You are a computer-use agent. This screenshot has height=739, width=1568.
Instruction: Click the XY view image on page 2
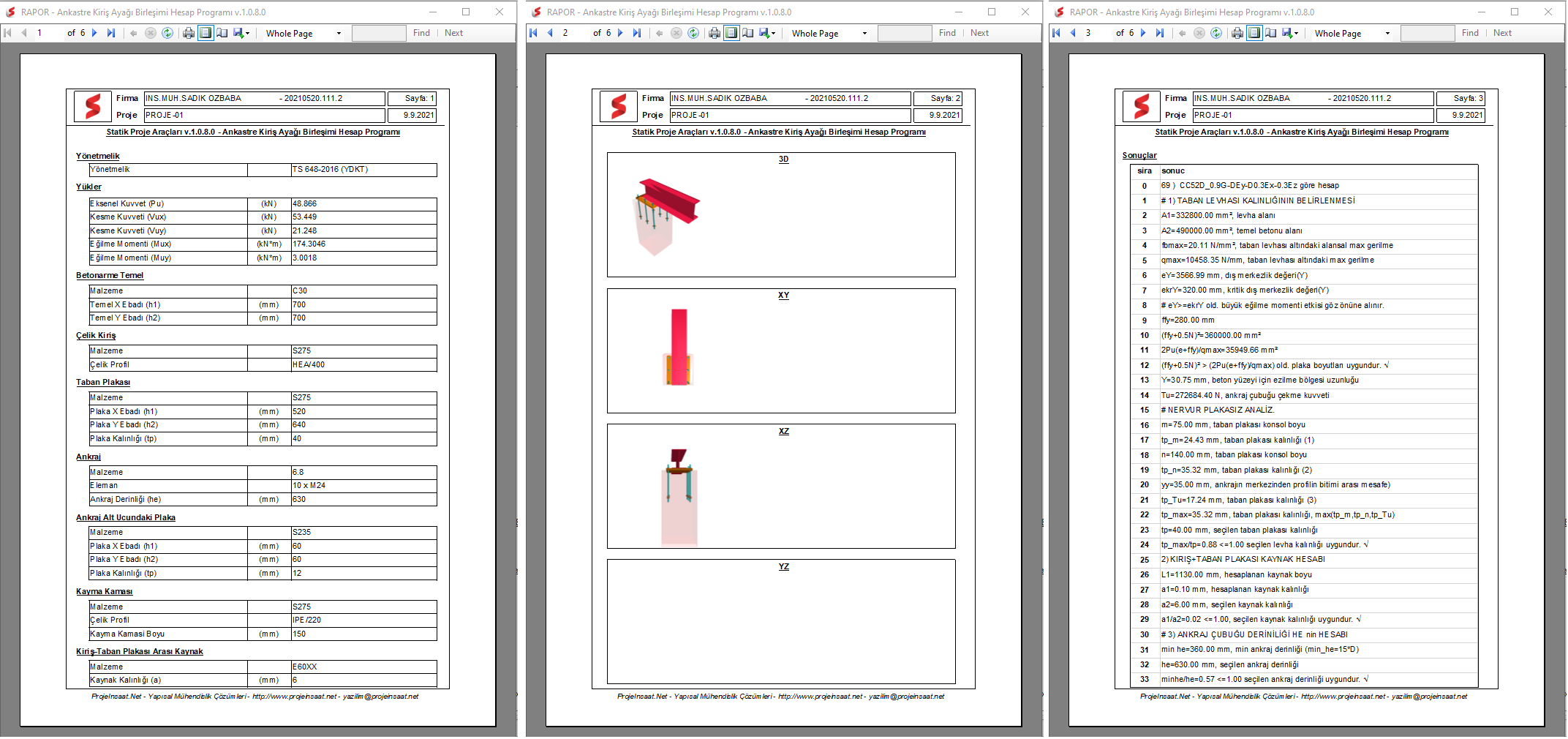pyautogui.click(x=679, y=348)
